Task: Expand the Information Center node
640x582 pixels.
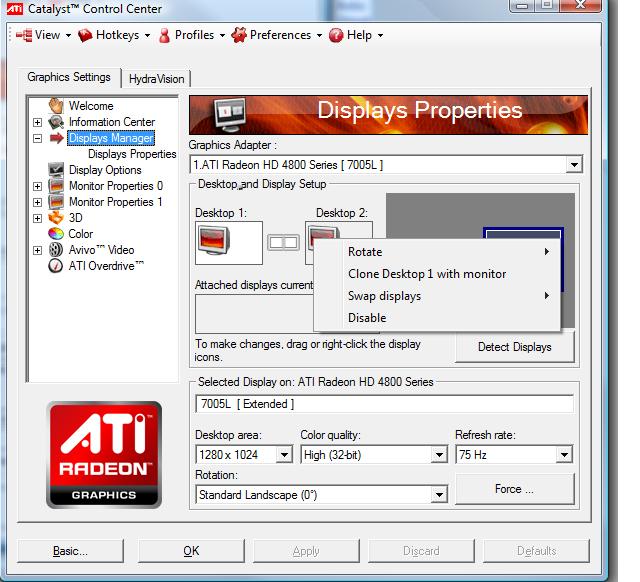Action: click(37, 122)
